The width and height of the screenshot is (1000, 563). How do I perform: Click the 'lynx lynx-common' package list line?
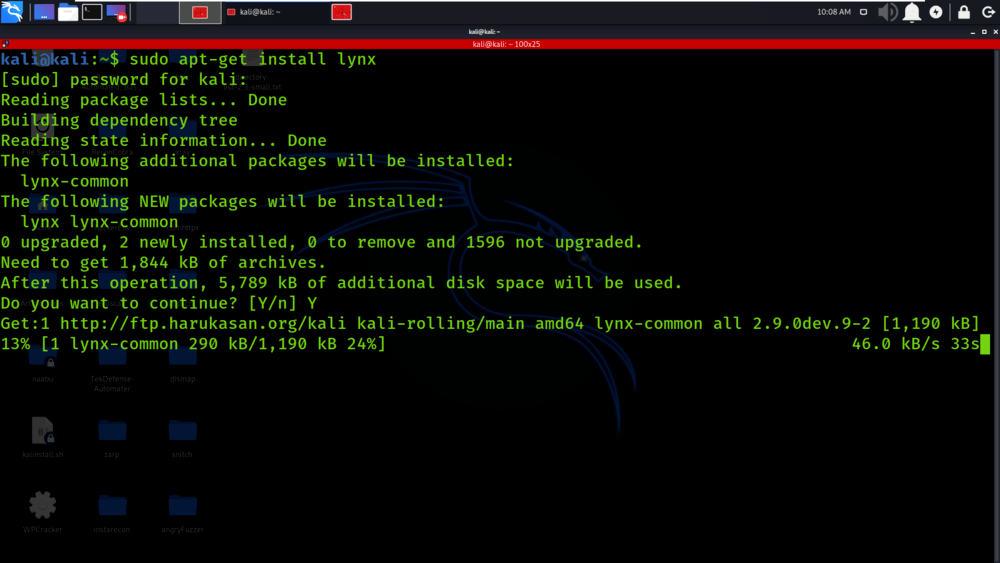[99, 223]
